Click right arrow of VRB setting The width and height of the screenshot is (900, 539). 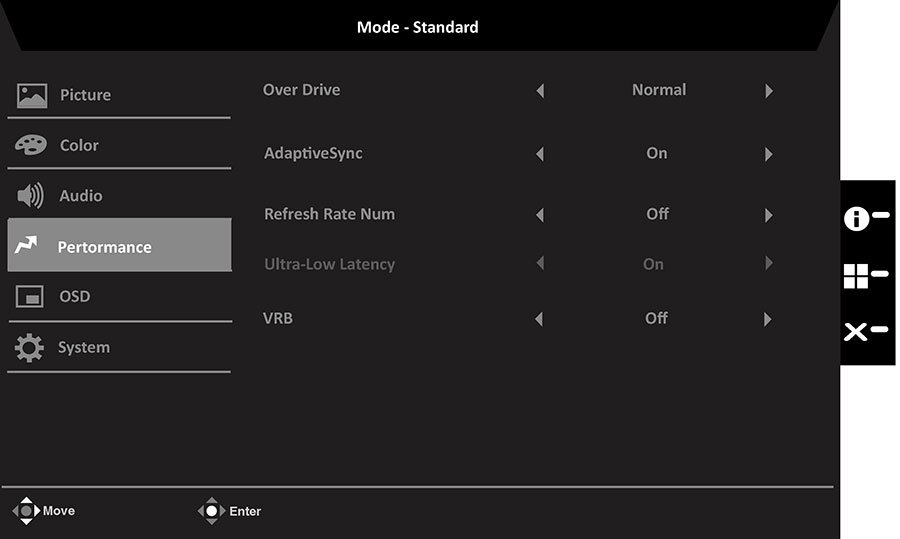(767, 319)
